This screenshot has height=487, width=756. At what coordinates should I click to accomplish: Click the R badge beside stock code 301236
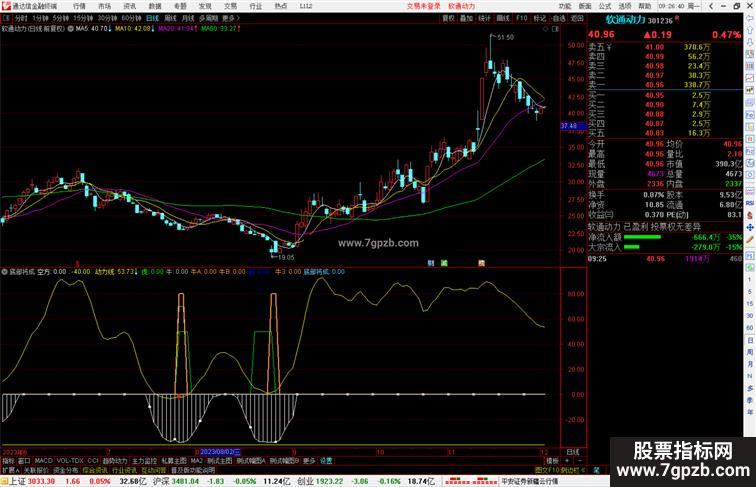click(676, 18)
